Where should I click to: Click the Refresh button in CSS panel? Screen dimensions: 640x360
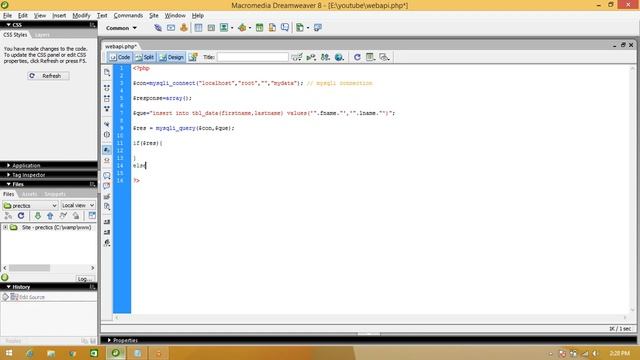pyautogui.click(x=48, y=76)
